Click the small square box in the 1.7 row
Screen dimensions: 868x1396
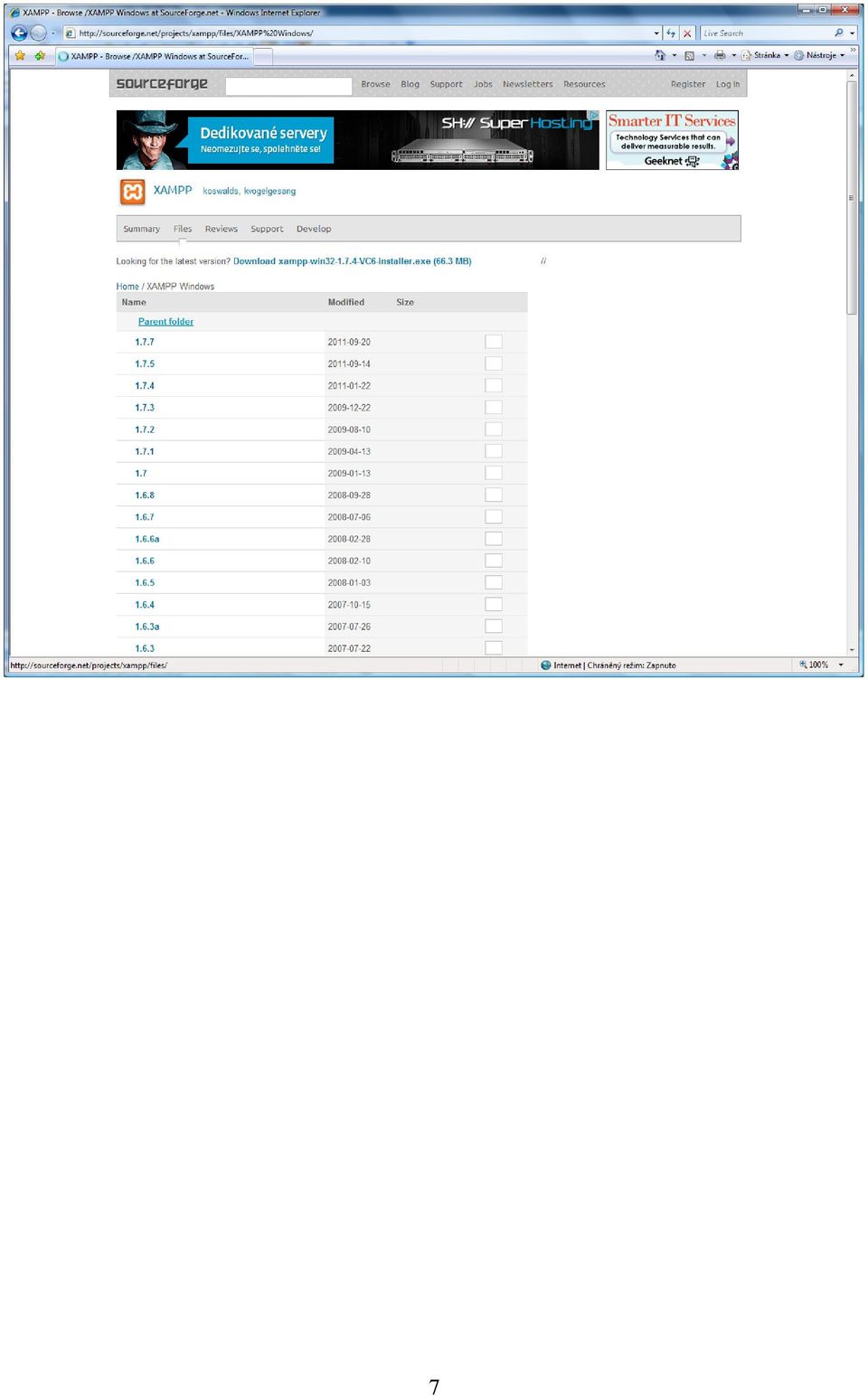pyautogui.click(x=494, y=473)
